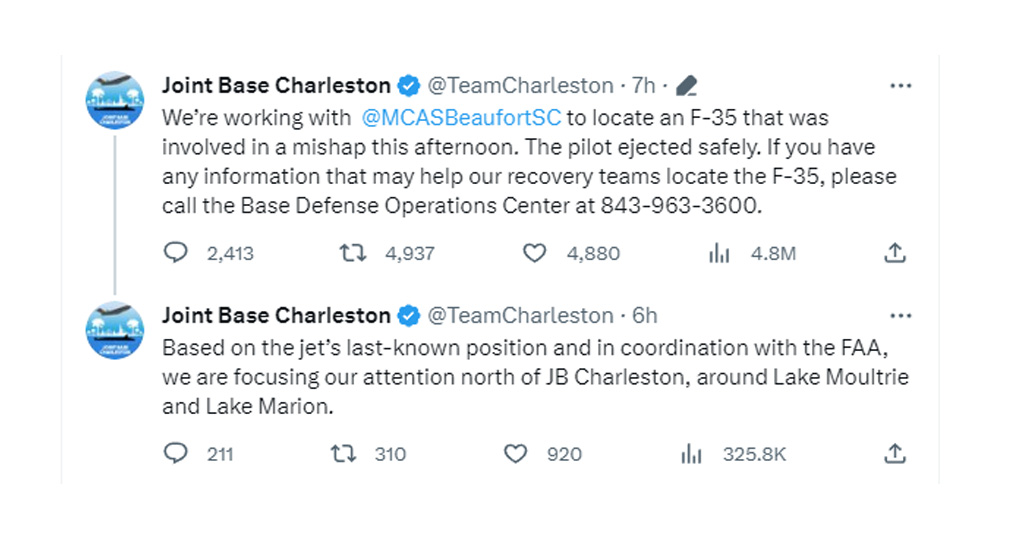Open more options menu on second tweet
1024x539 pixels.
tap(901, 316)
